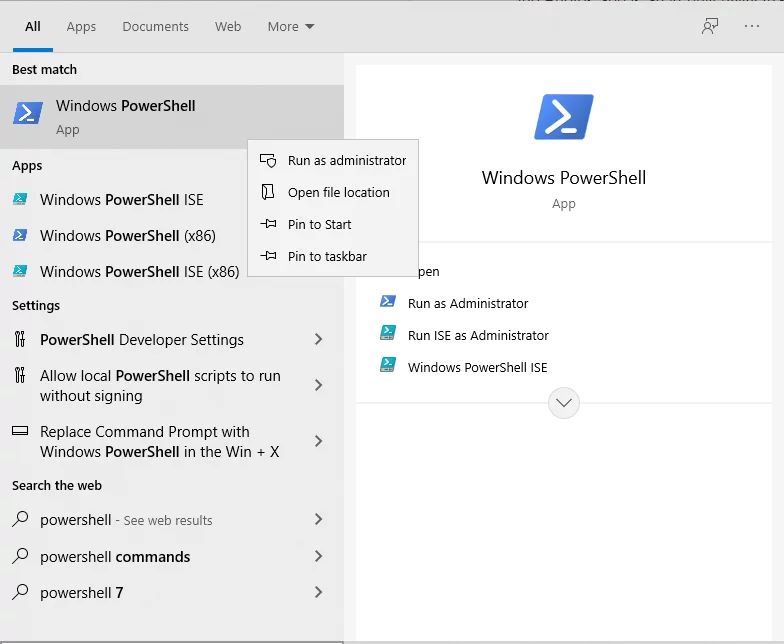Switch to the Documents search tab

(x=156, y=26)
